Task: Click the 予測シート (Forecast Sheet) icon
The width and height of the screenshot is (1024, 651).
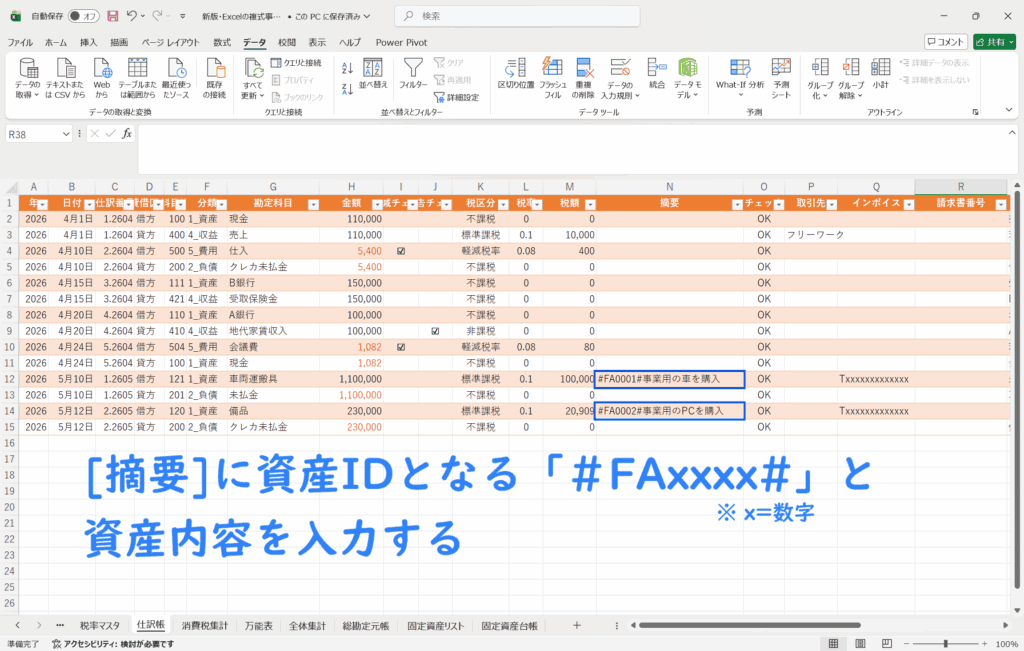Action: click(781, 68)
